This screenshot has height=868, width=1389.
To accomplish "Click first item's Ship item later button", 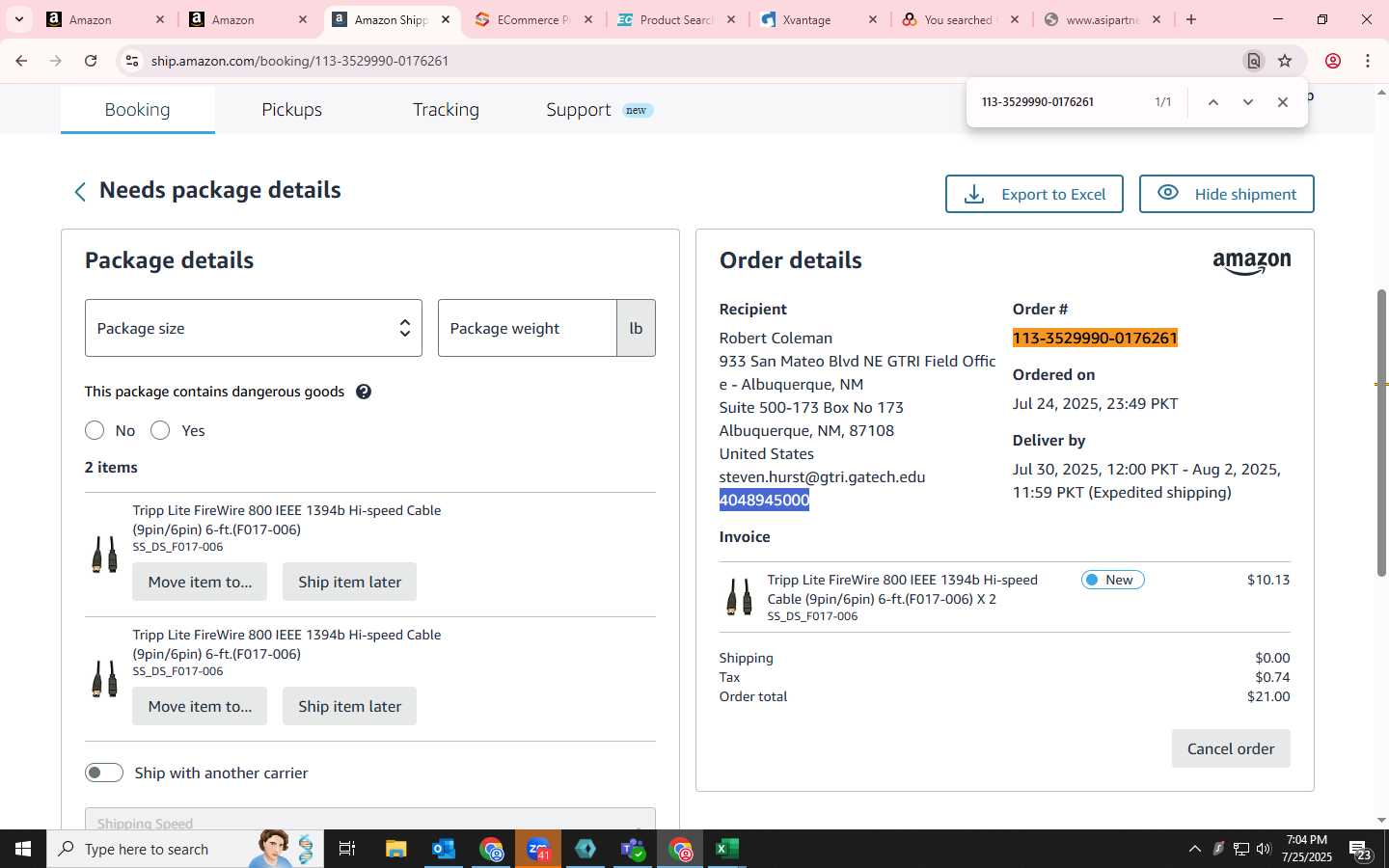I will click(x=349, y=582).
